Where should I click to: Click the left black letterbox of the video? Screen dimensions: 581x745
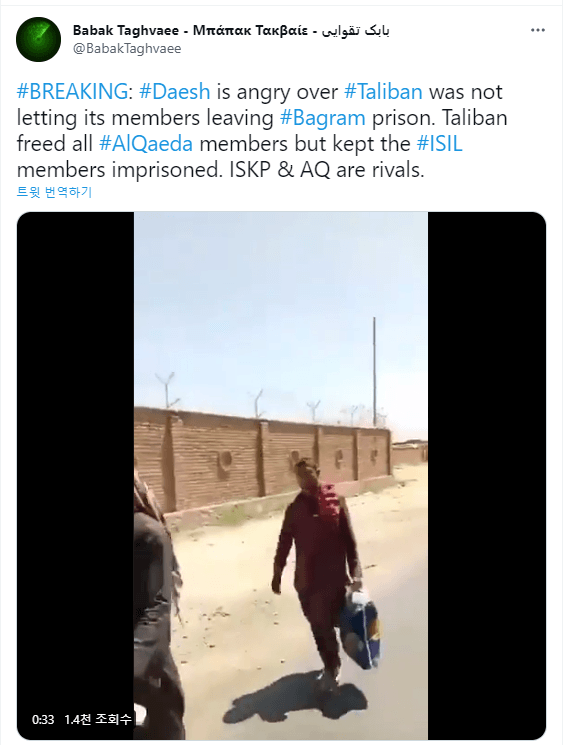76,476
